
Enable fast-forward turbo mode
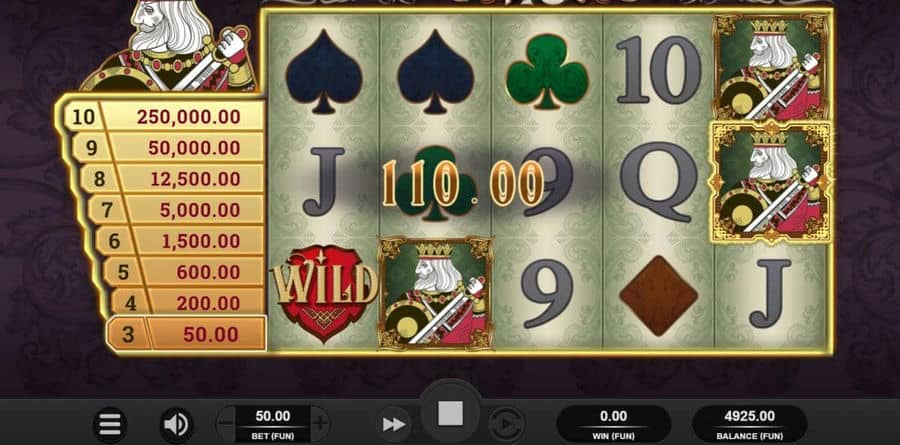394,425
